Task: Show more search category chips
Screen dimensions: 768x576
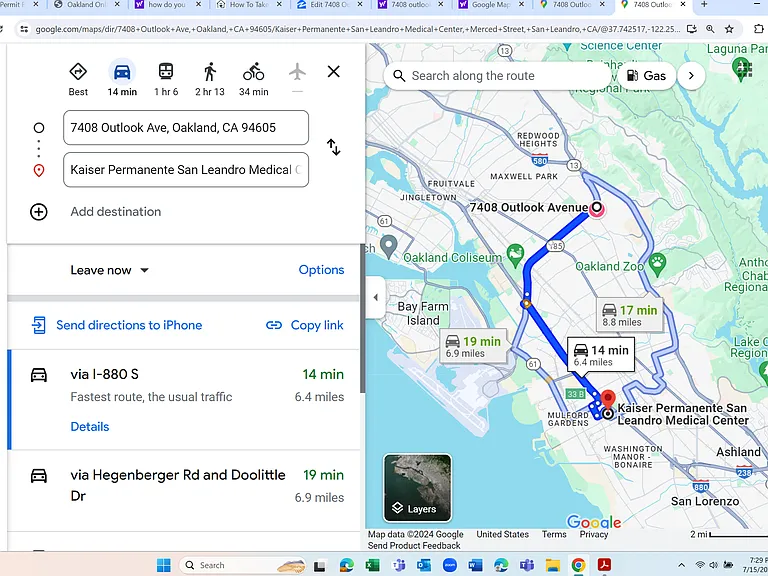Action: (691, 76)
